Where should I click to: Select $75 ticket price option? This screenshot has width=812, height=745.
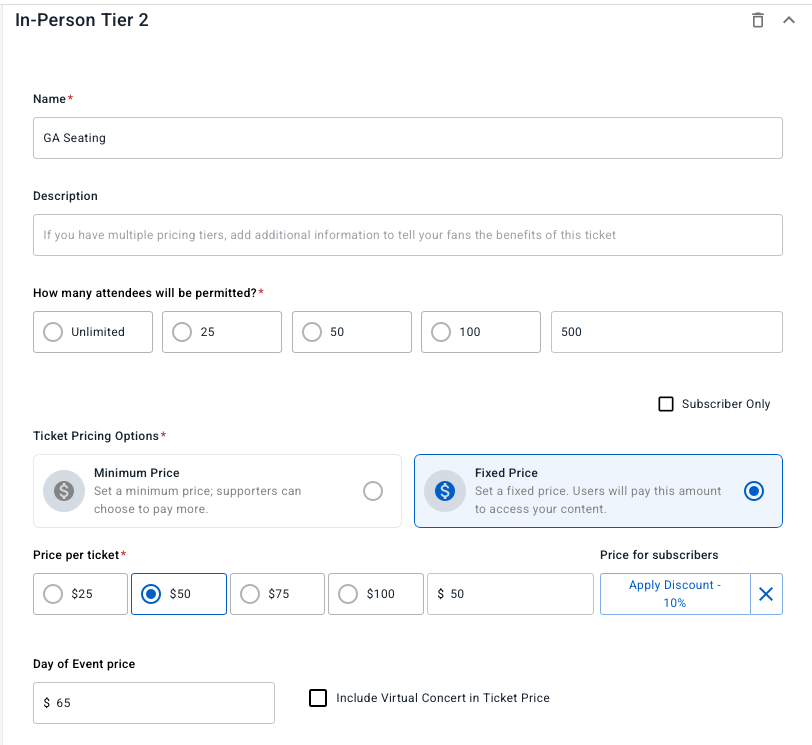(x=250, y=594)
